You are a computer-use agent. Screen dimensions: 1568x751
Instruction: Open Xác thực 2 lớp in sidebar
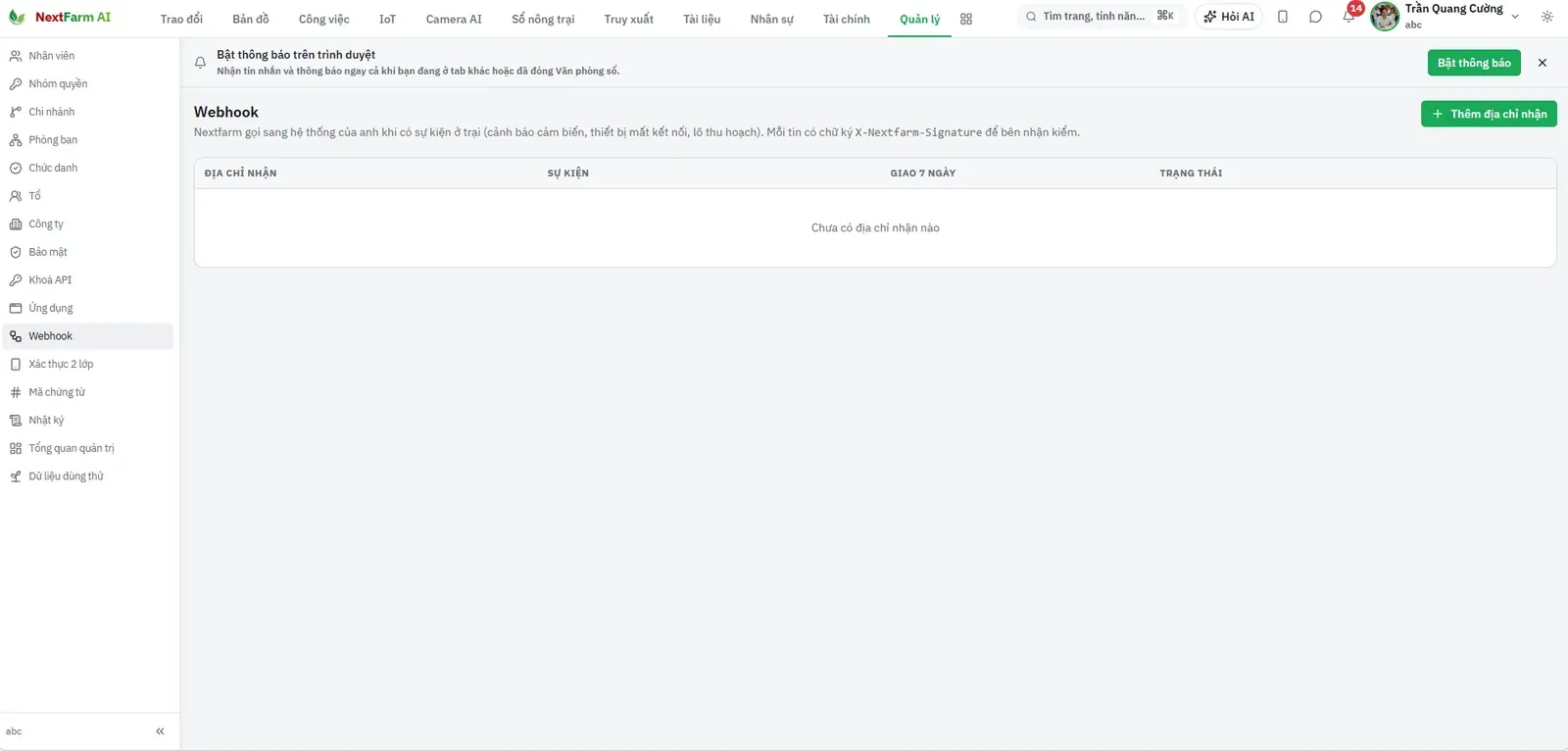pyautogui.click(x=88, y=365)
